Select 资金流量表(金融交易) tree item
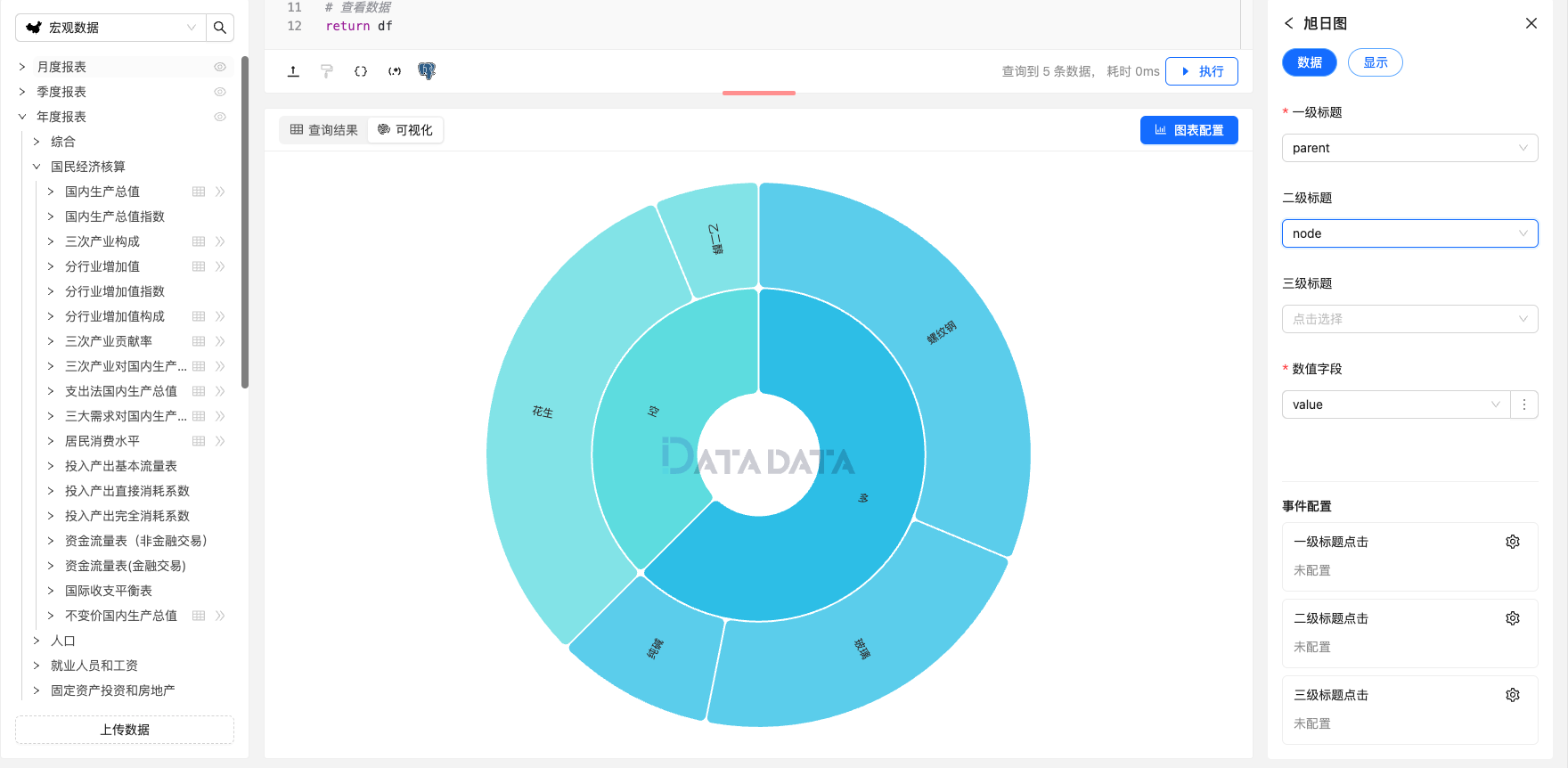This screenshot has height=768, width=1568. (126, 566)
